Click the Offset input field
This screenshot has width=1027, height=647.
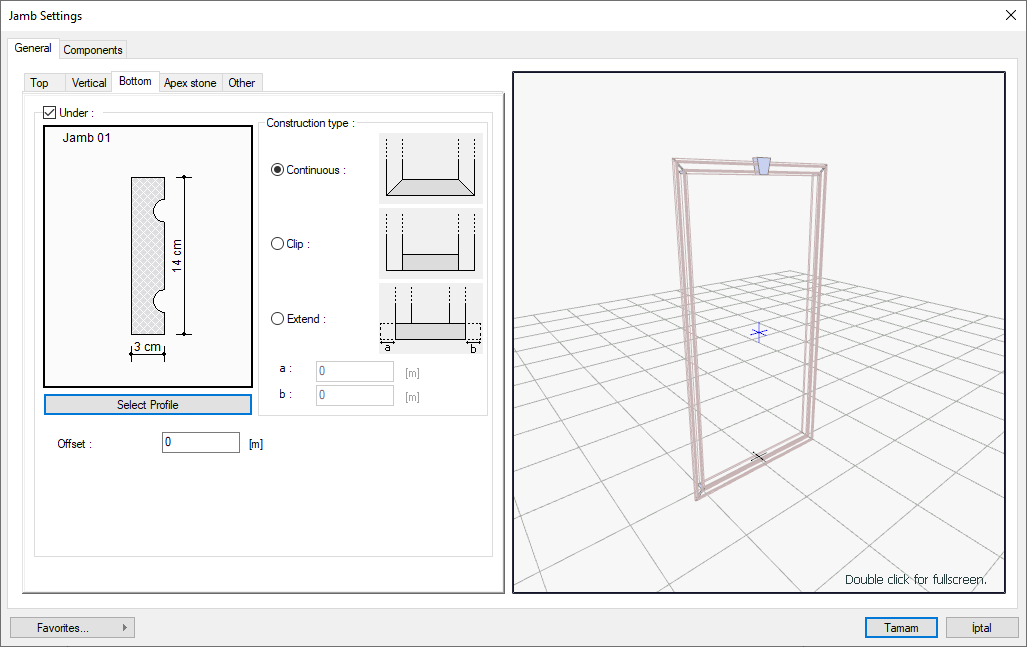[200, 442]
